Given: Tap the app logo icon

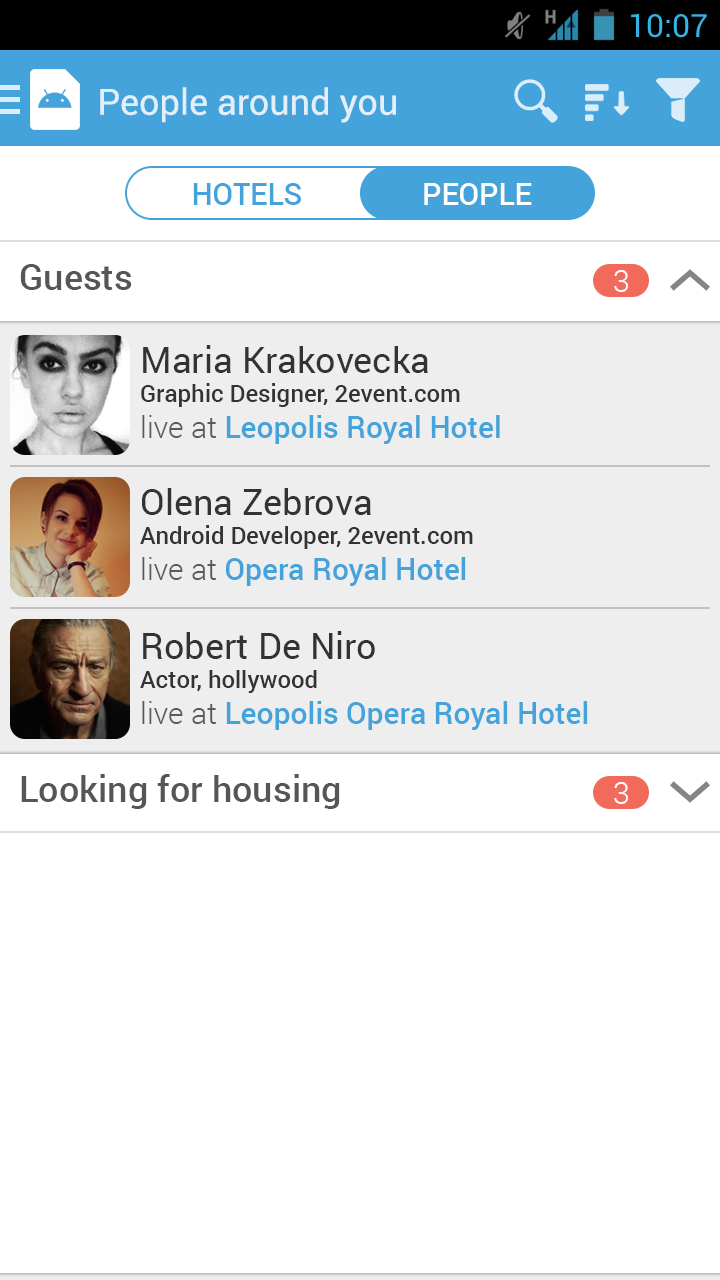Looking at the screenshot, I should click(55, 100).
